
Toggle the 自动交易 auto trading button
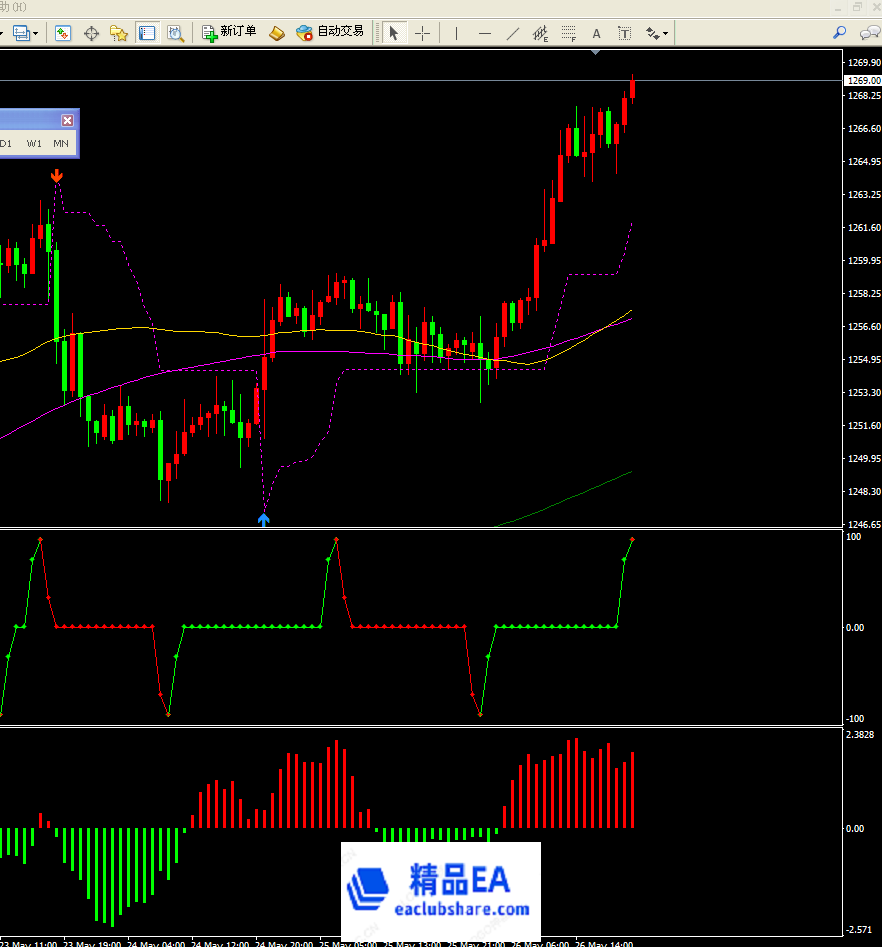point(330,32)
